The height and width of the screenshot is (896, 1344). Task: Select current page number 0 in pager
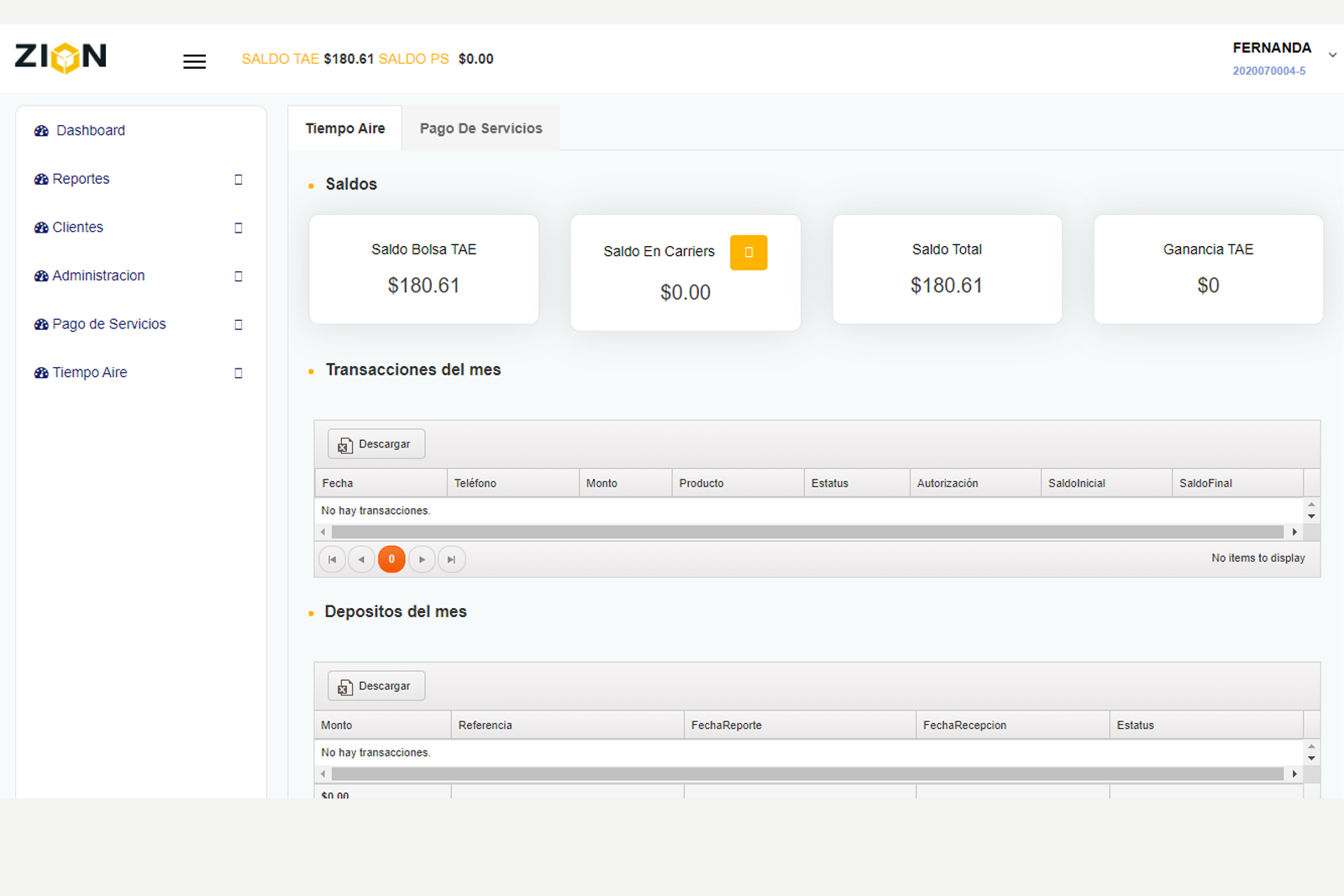[x=391, y=559]
